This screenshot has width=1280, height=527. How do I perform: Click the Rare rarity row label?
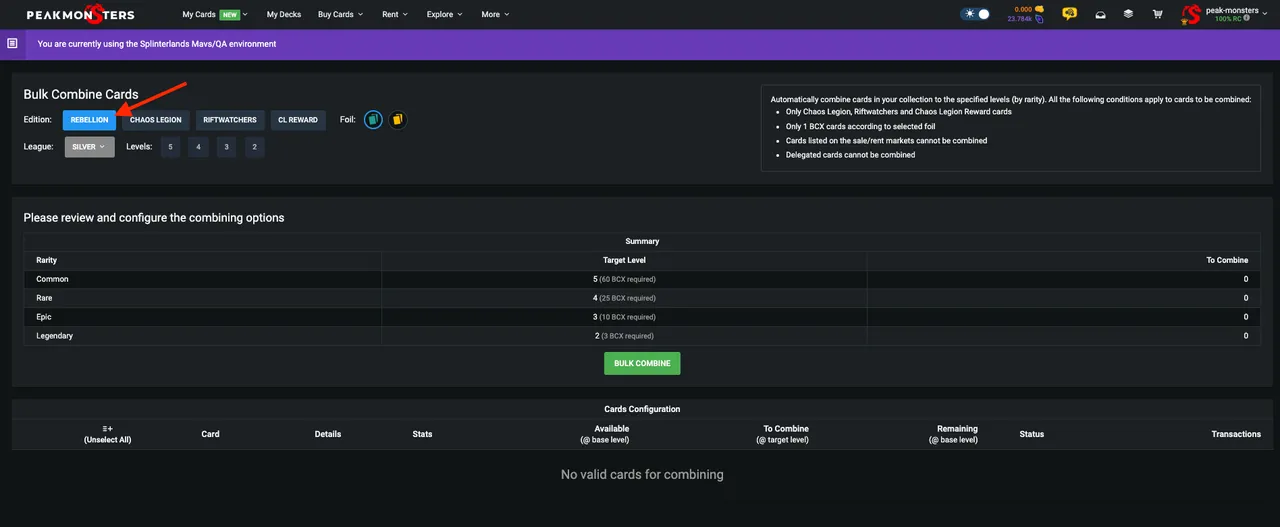[44, 298]
